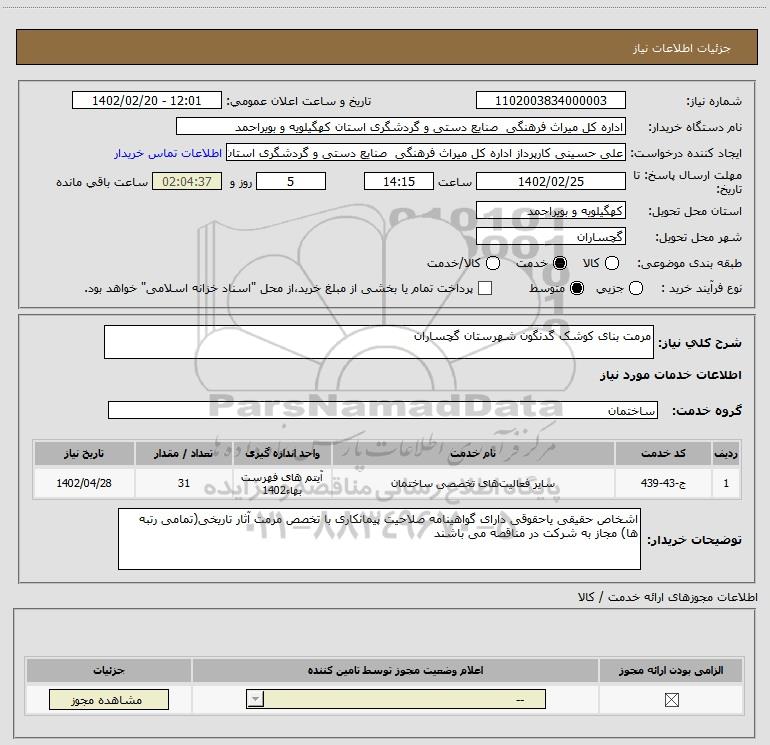
Task: Click the اطلاعات مجوزهای ارائه خدمت / کالا heading
Action: tap(667, 597)
